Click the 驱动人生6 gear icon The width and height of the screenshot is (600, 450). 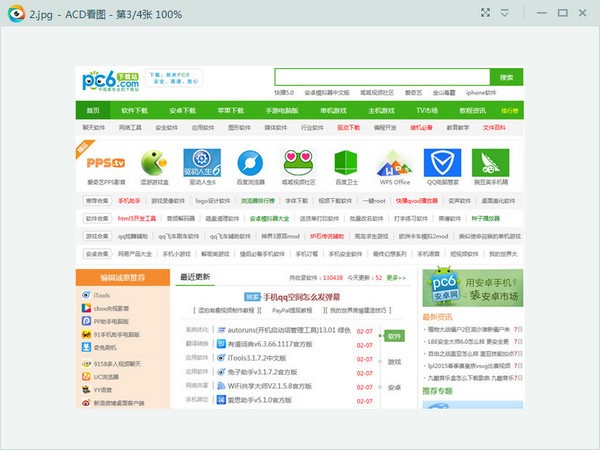[202, 163]
